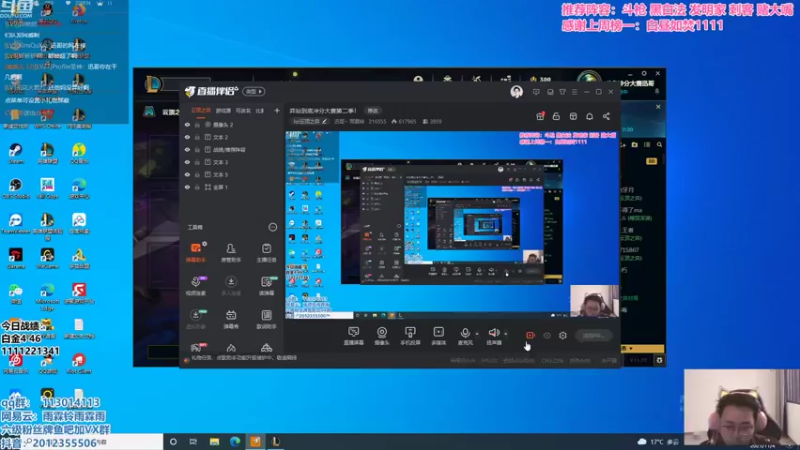Click the user avatar in title bar

(516, 92)
